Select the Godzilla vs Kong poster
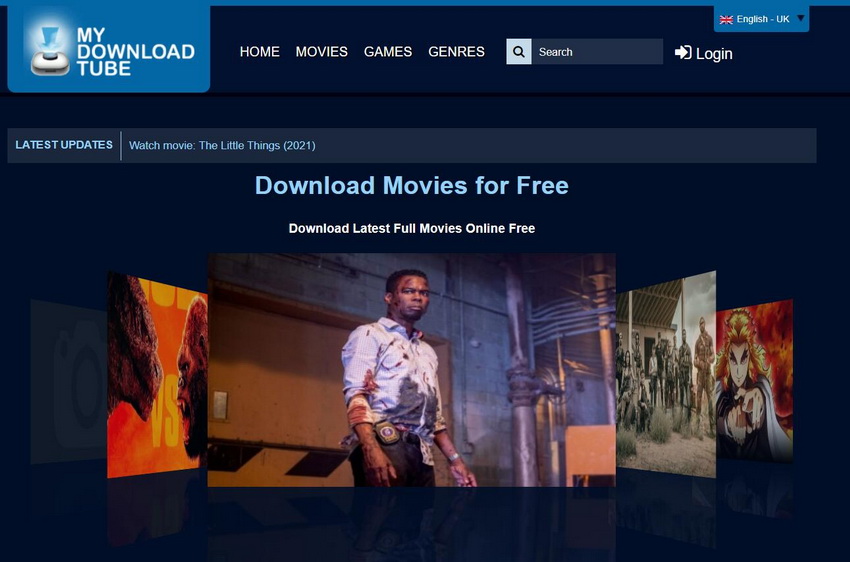Viewport: 850px width, 562px height. click(157, 375)
